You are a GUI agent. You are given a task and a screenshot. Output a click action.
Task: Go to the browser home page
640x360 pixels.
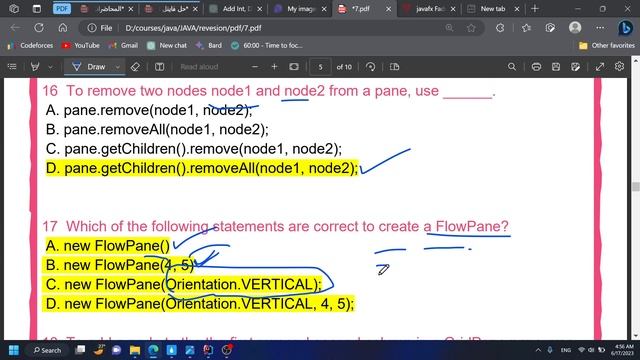pos(63,28)
